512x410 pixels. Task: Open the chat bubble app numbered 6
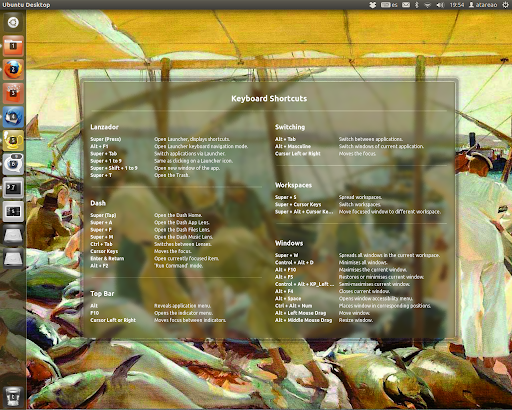tap(13, 164)
